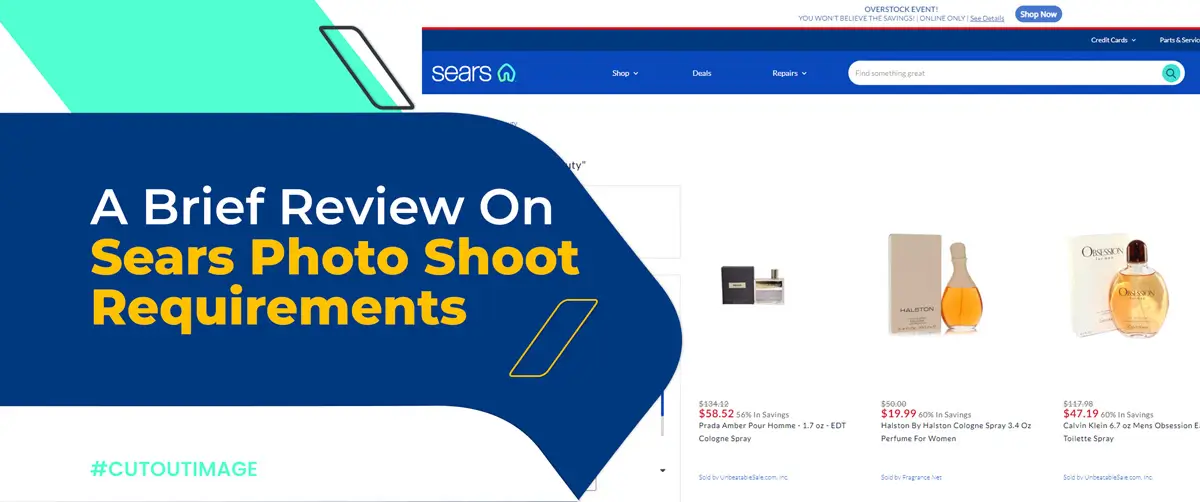Viewport: 1200px width, 502px height.
Task: Click the Sears logo
Action: [473, 73]
